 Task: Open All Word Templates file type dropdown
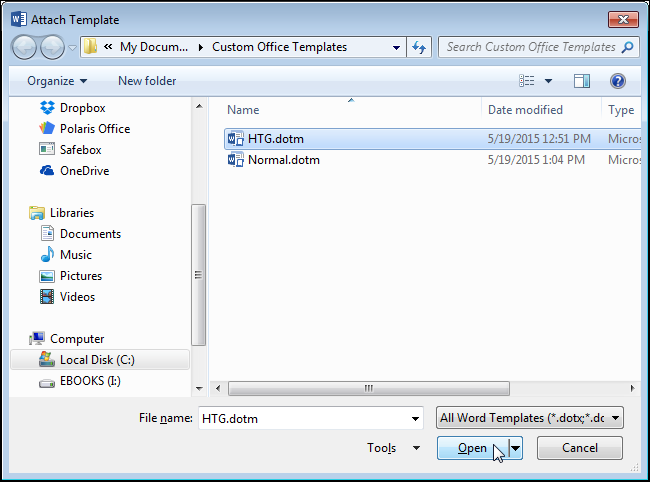click(x=530, y=418)
